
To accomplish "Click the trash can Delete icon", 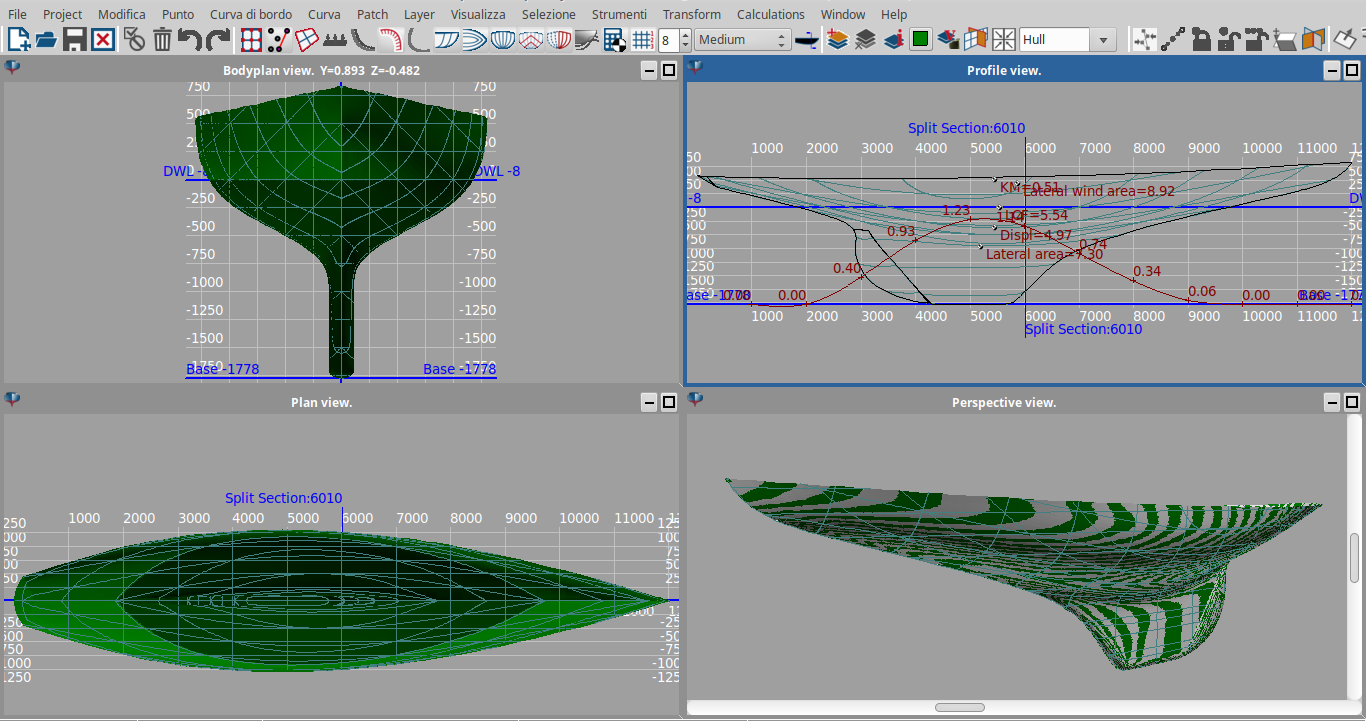I will (162, 40).
